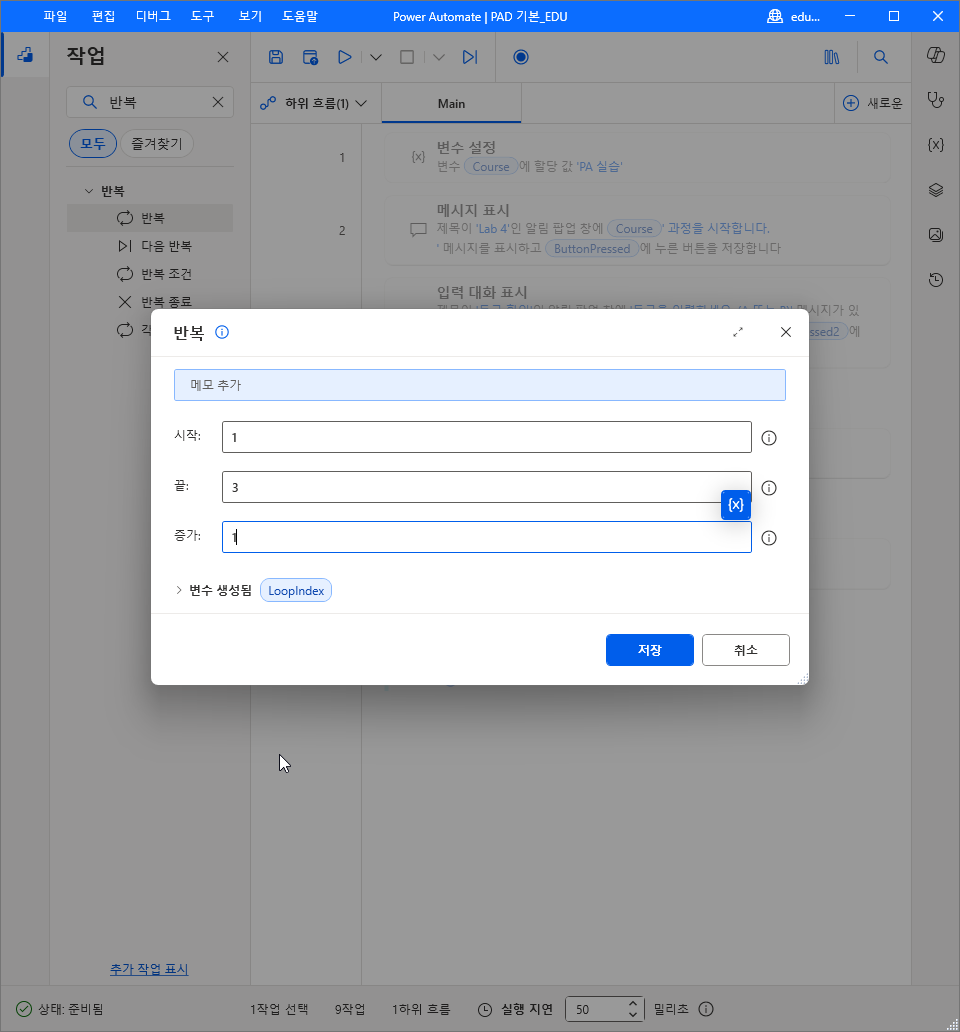This screenshot has width=960, height=1032.
Task: Increase the run delay with up arrow
Action: [633, 1003]
